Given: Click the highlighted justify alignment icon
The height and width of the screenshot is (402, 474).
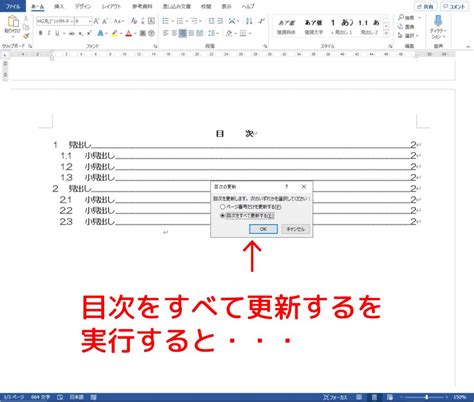Looking at the screenshot, I should point(183,33).
